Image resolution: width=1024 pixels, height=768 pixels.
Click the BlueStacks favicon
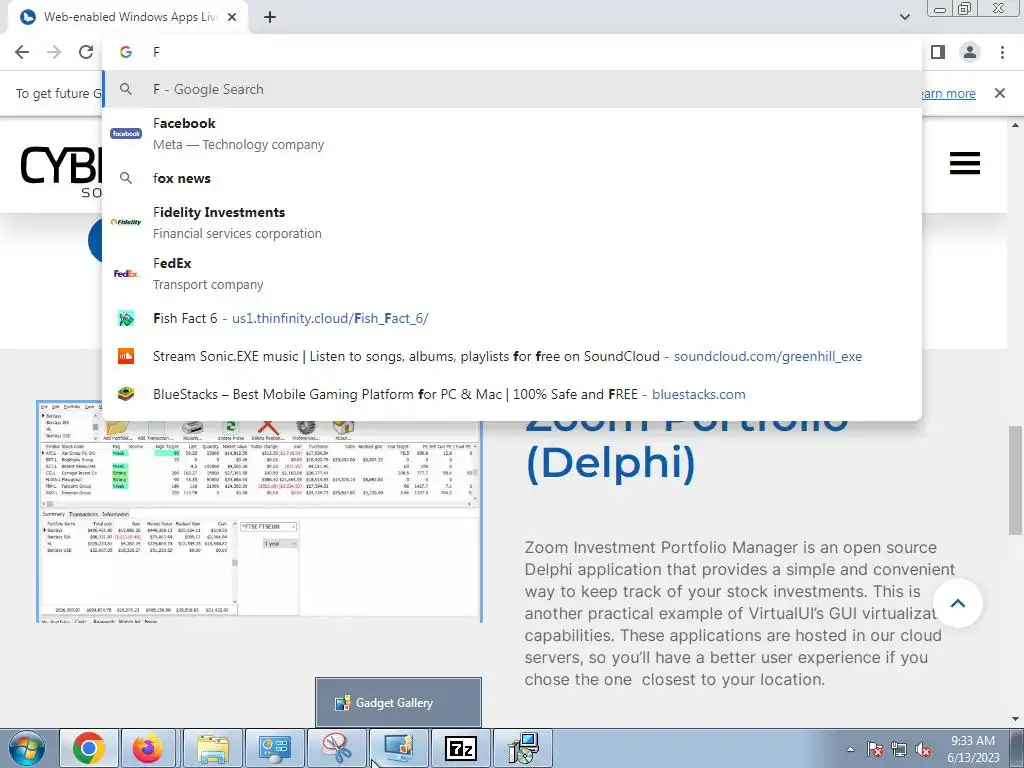pos(126,394)
